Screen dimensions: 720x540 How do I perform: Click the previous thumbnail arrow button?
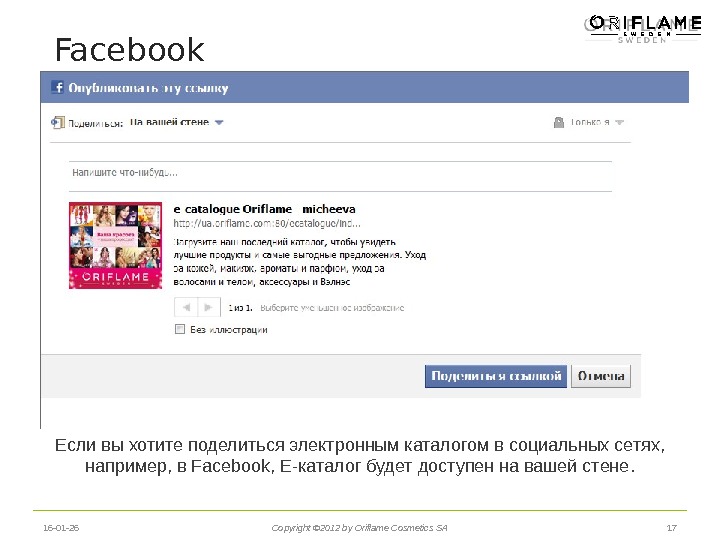point(186,307)
